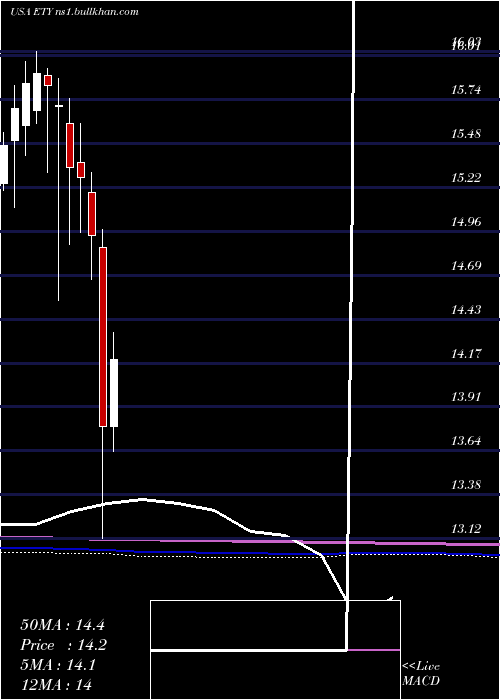Click the peak of the white moving average curve

coord(142,499)
